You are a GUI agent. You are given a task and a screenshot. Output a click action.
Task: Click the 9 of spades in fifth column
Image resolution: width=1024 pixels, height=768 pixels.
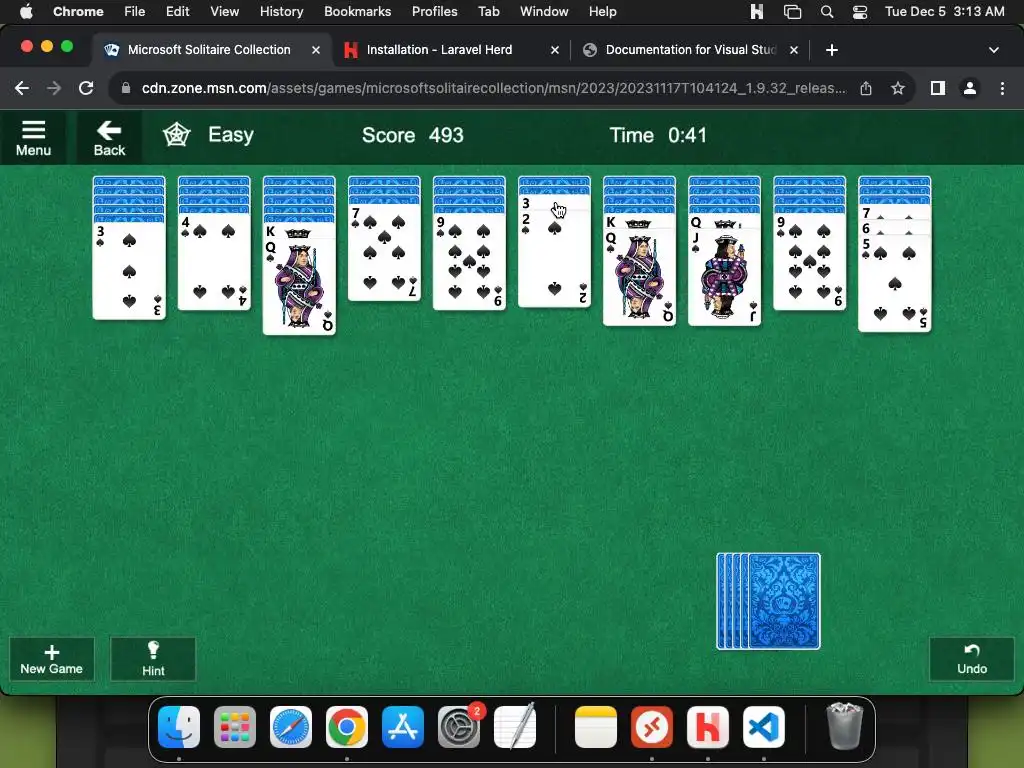[469, 261]
